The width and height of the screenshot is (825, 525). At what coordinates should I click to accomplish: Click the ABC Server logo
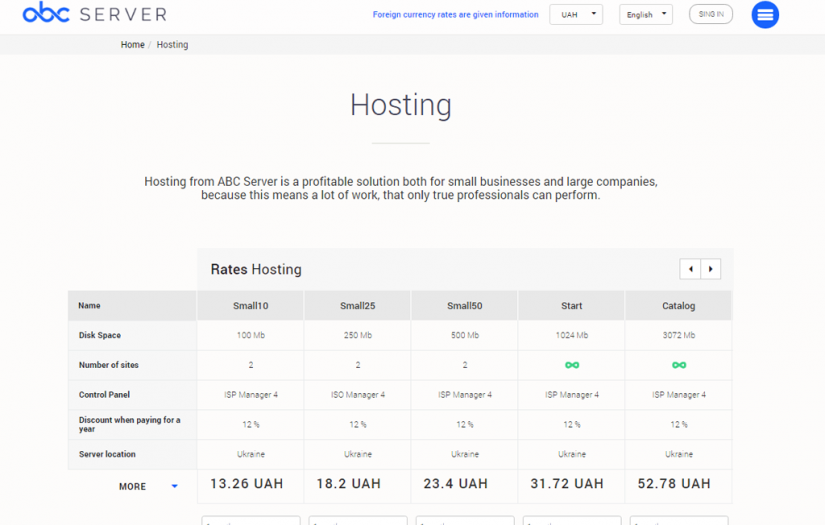pyautogui.click(x=95, y=14)
